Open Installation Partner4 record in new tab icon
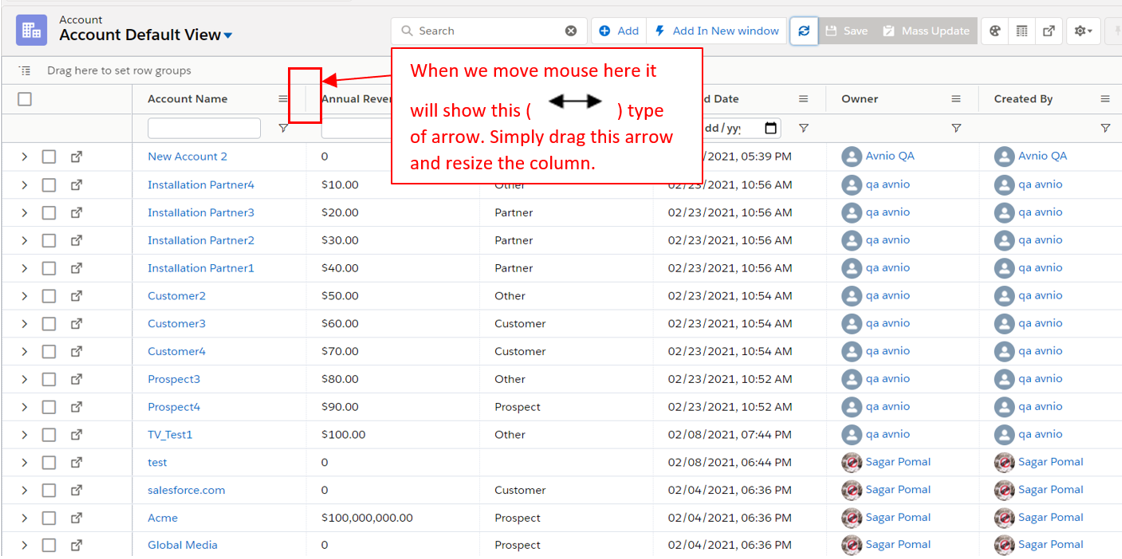Image resolution: width=1122 pixels, height=559 pixels. click(x=77, y=185)
